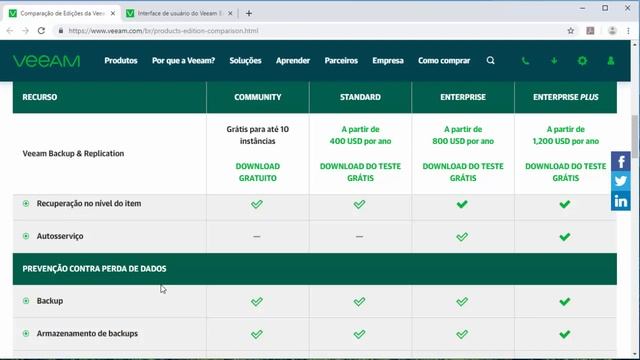Click the RECURSO column header
Viewport: 640px width, 360px height.
[109, 97]
